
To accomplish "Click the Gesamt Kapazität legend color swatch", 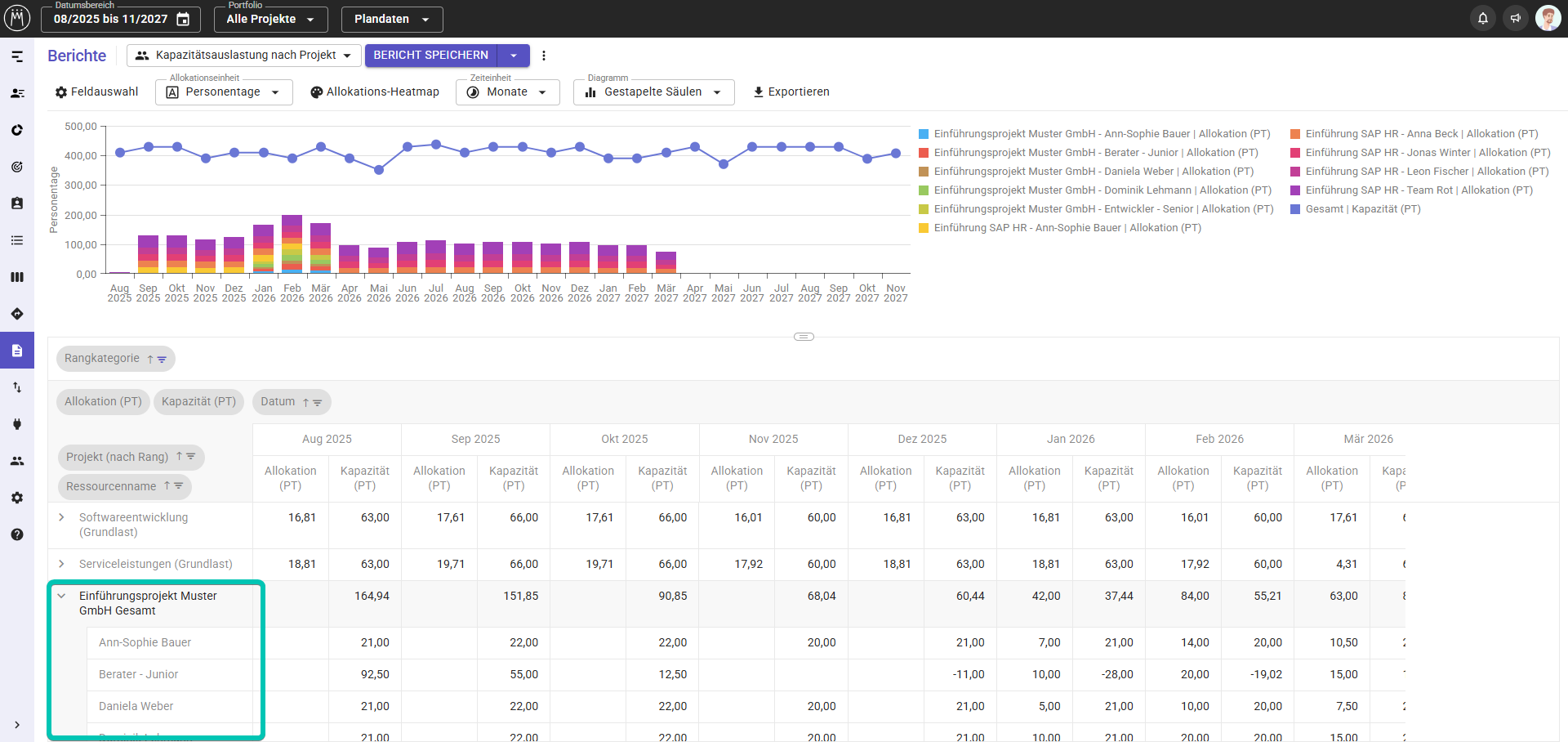I will tap(1295, 209).
